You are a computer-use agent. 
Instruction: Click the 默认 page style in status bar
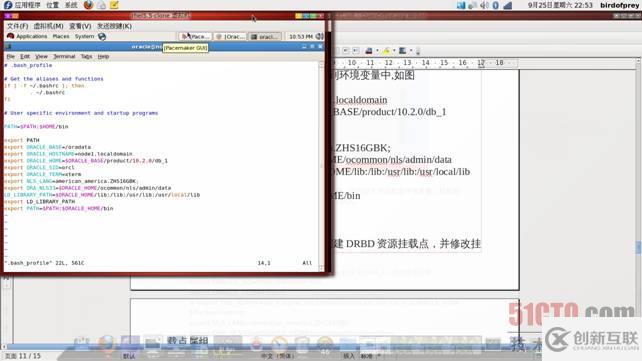pos(129,356)
